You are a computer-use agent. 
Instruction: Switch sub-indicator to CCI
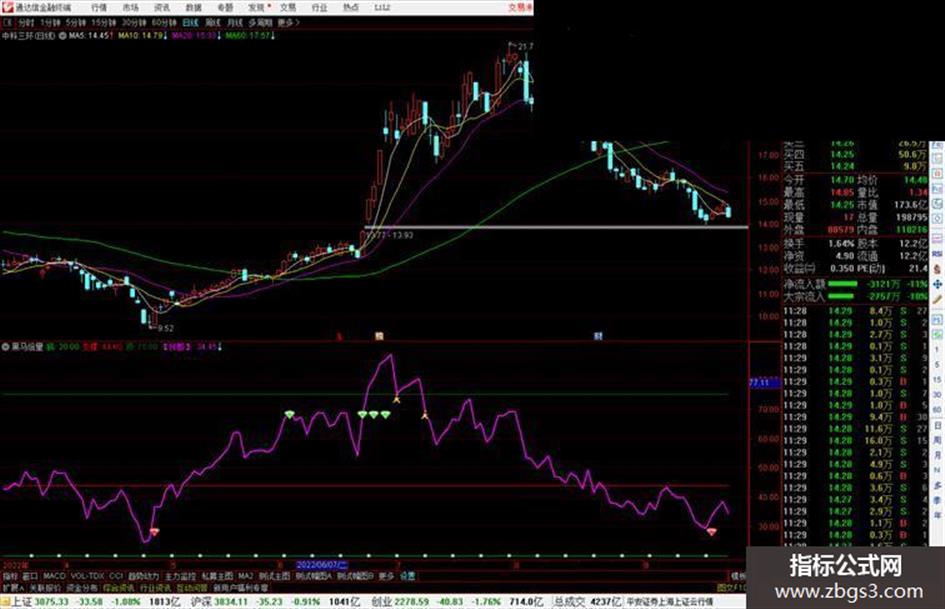[116, 576]
